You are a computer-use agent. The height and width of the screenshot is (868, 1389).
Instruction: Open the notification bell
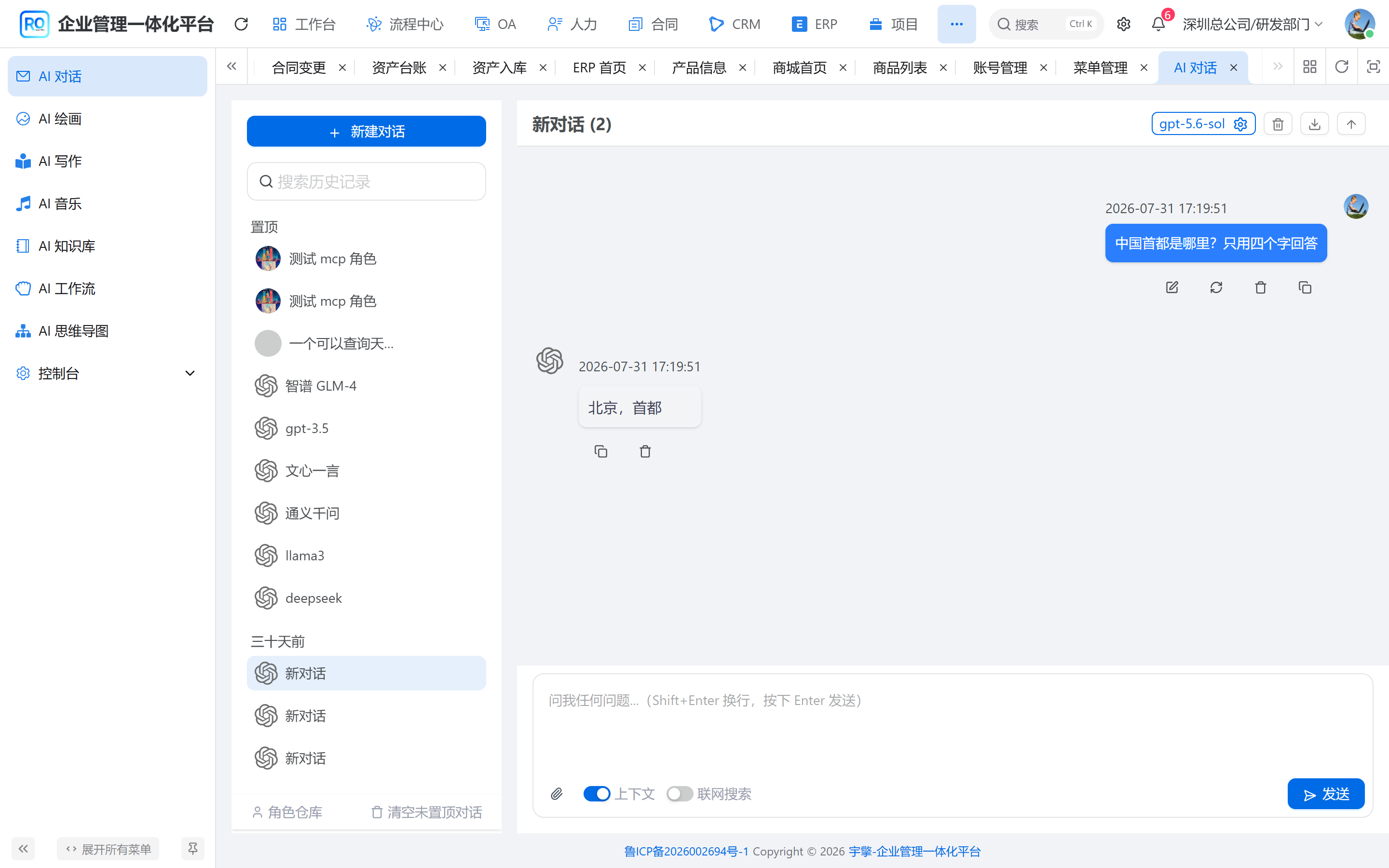(x=1158, y=24)
